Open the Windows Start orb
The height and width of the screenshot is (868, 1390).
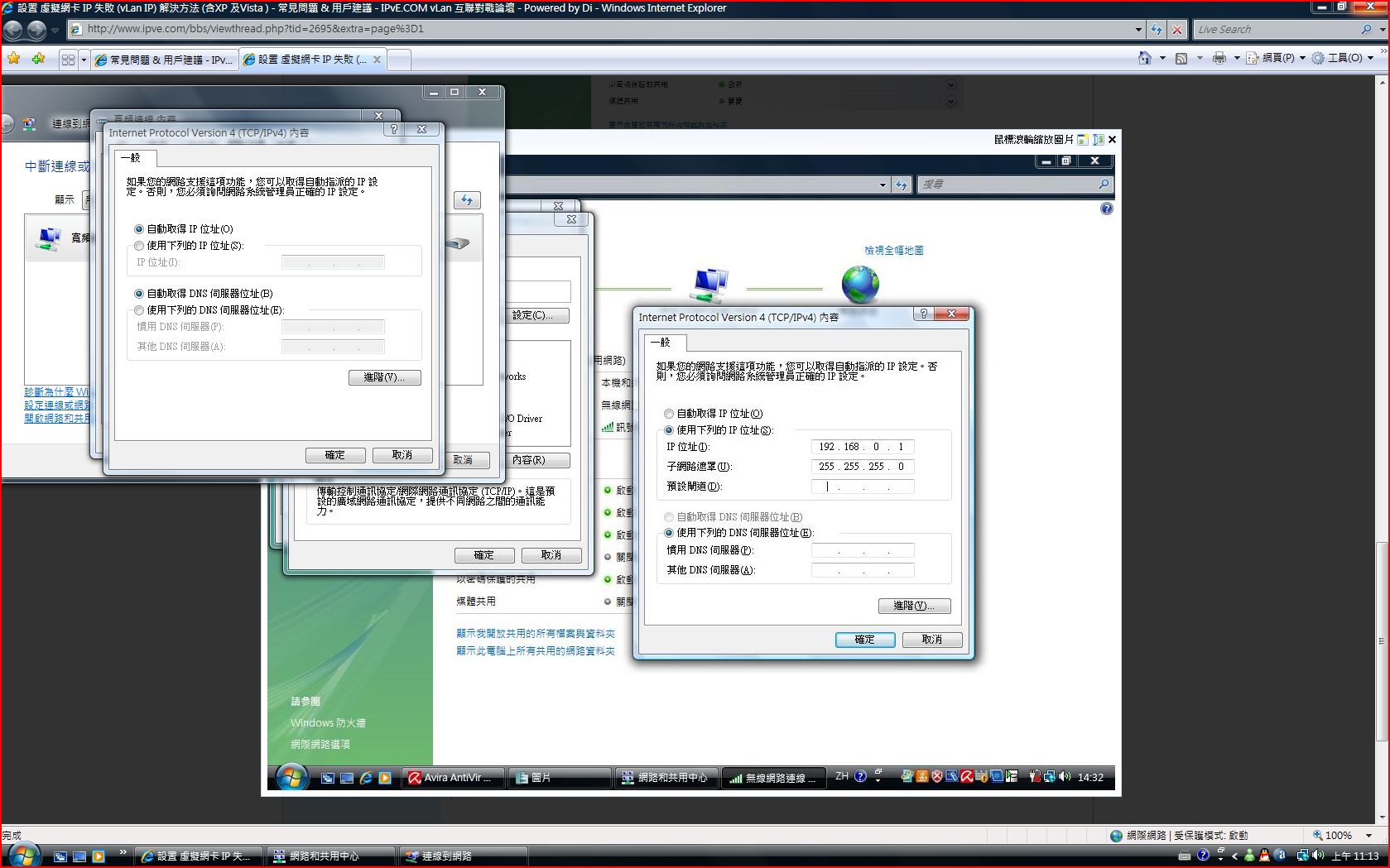[x=22, y=856]
